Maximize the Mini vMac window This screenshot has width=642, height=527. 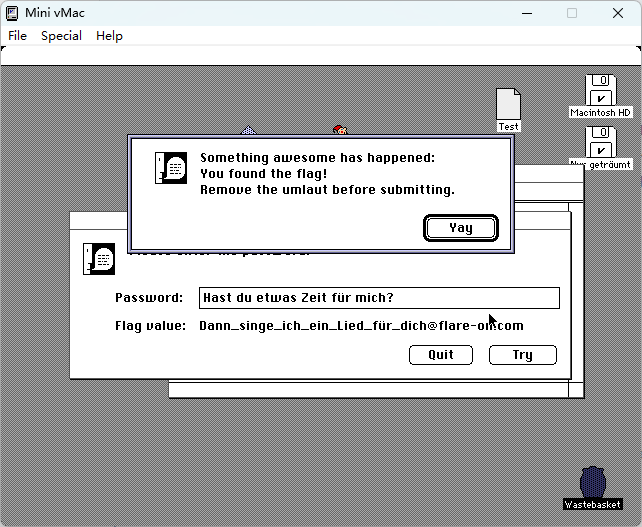[572, 13]
